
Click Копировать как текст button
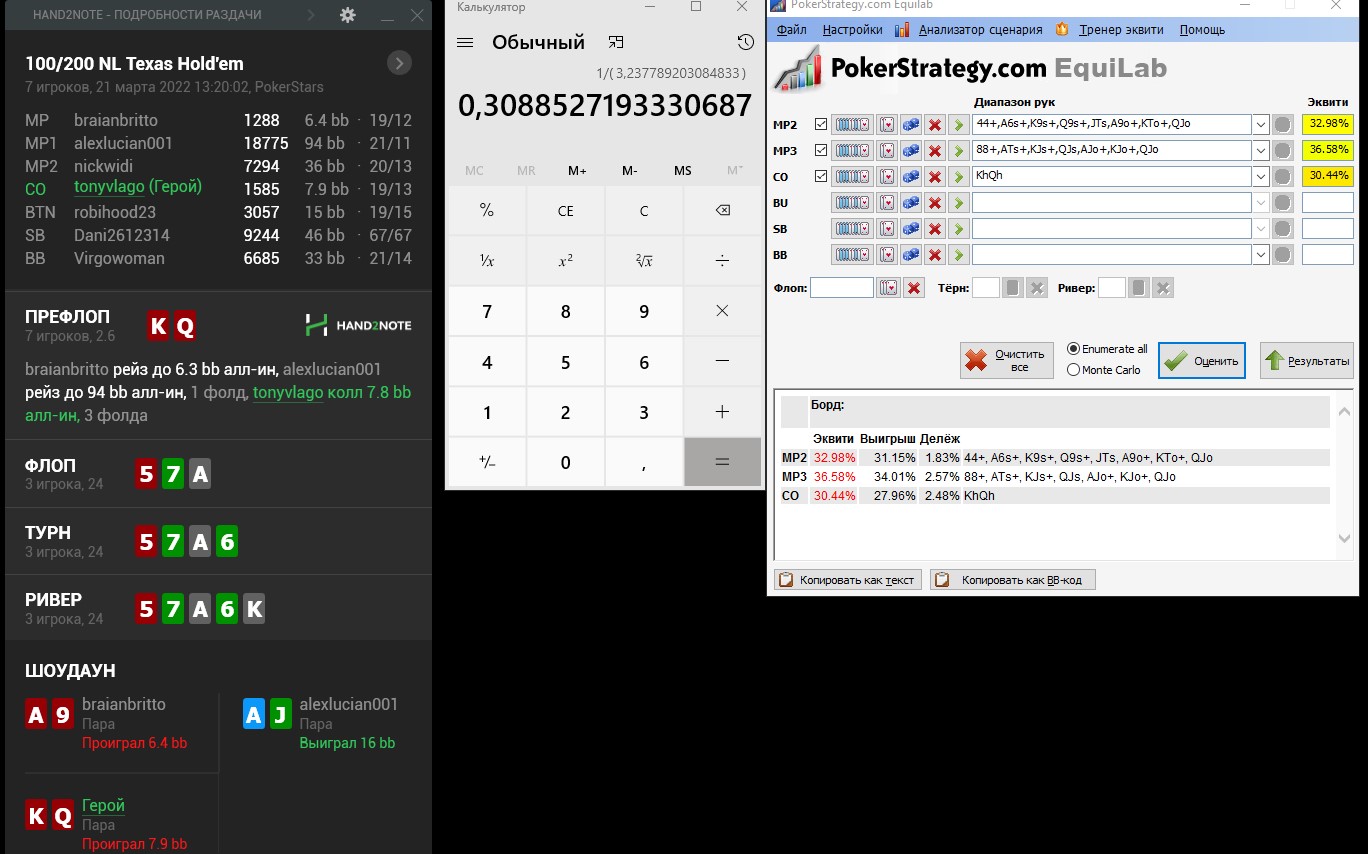click(847, 580)
